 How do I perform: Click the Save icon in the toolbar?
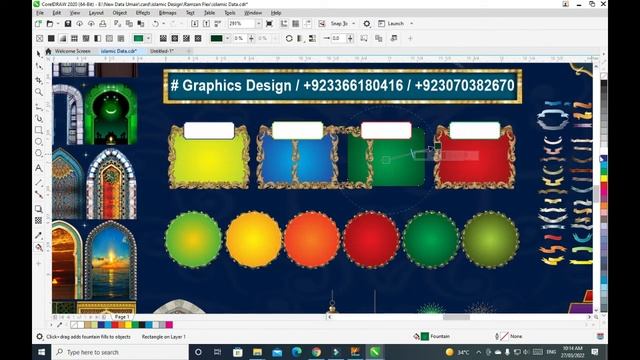click(x=68, y=24)
